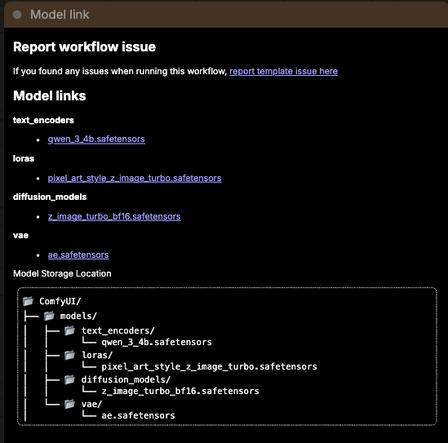
Task: Select z_image_turbo_bf16.safetensors in the storage tree
Action: point(180,391)
